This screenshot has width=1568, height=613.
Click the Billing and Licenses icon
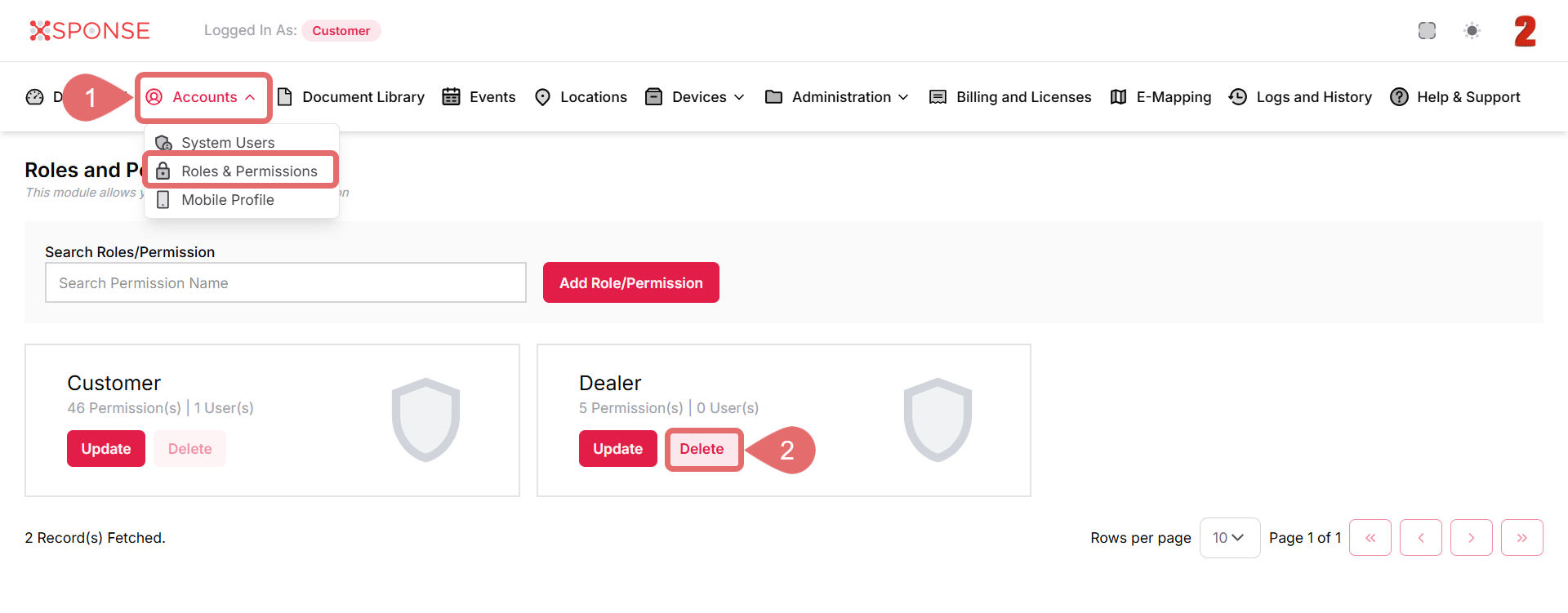(938, 97)
